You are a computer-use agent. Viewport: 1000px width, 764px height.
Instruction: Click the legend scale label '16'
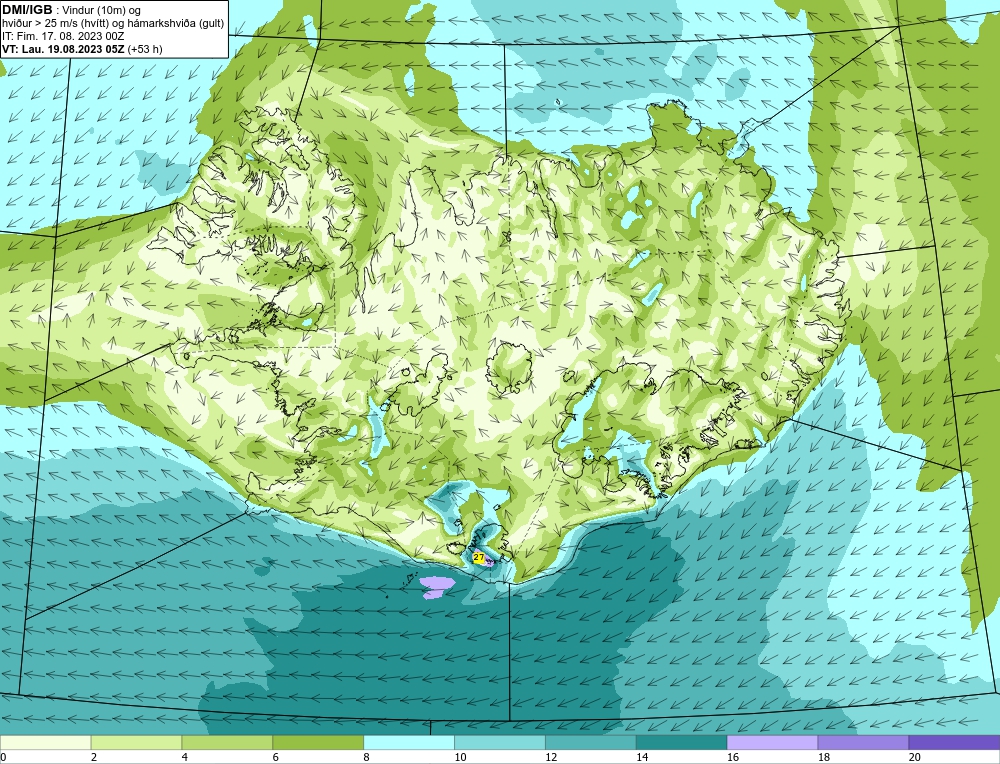(733, 757)
